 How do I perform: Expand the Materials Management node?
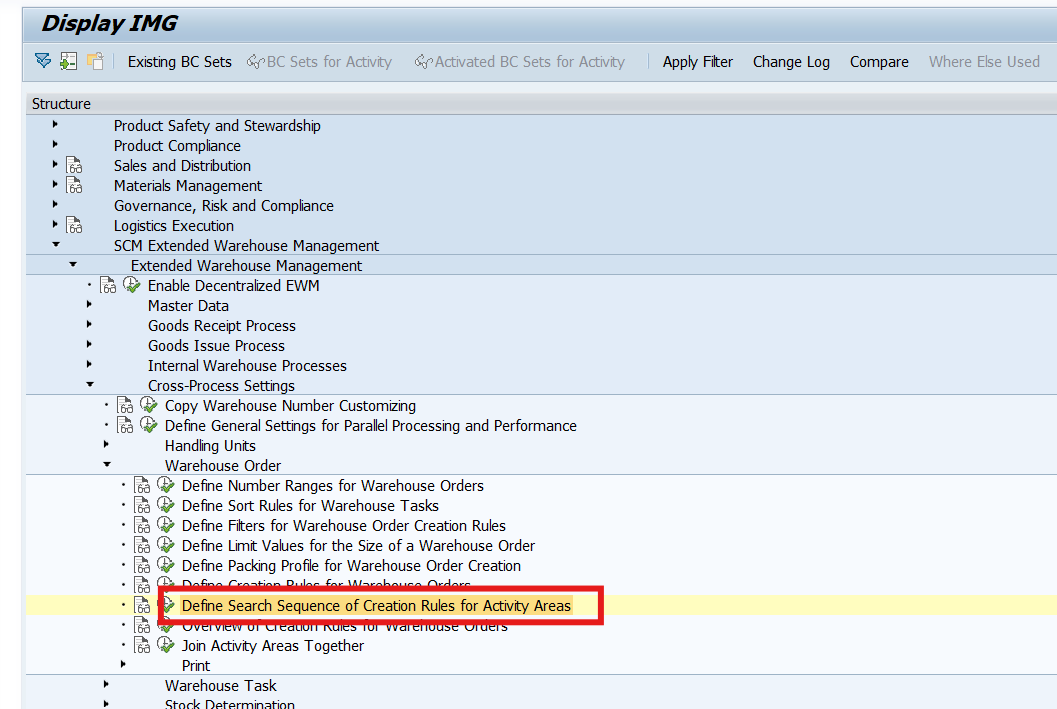55,184
